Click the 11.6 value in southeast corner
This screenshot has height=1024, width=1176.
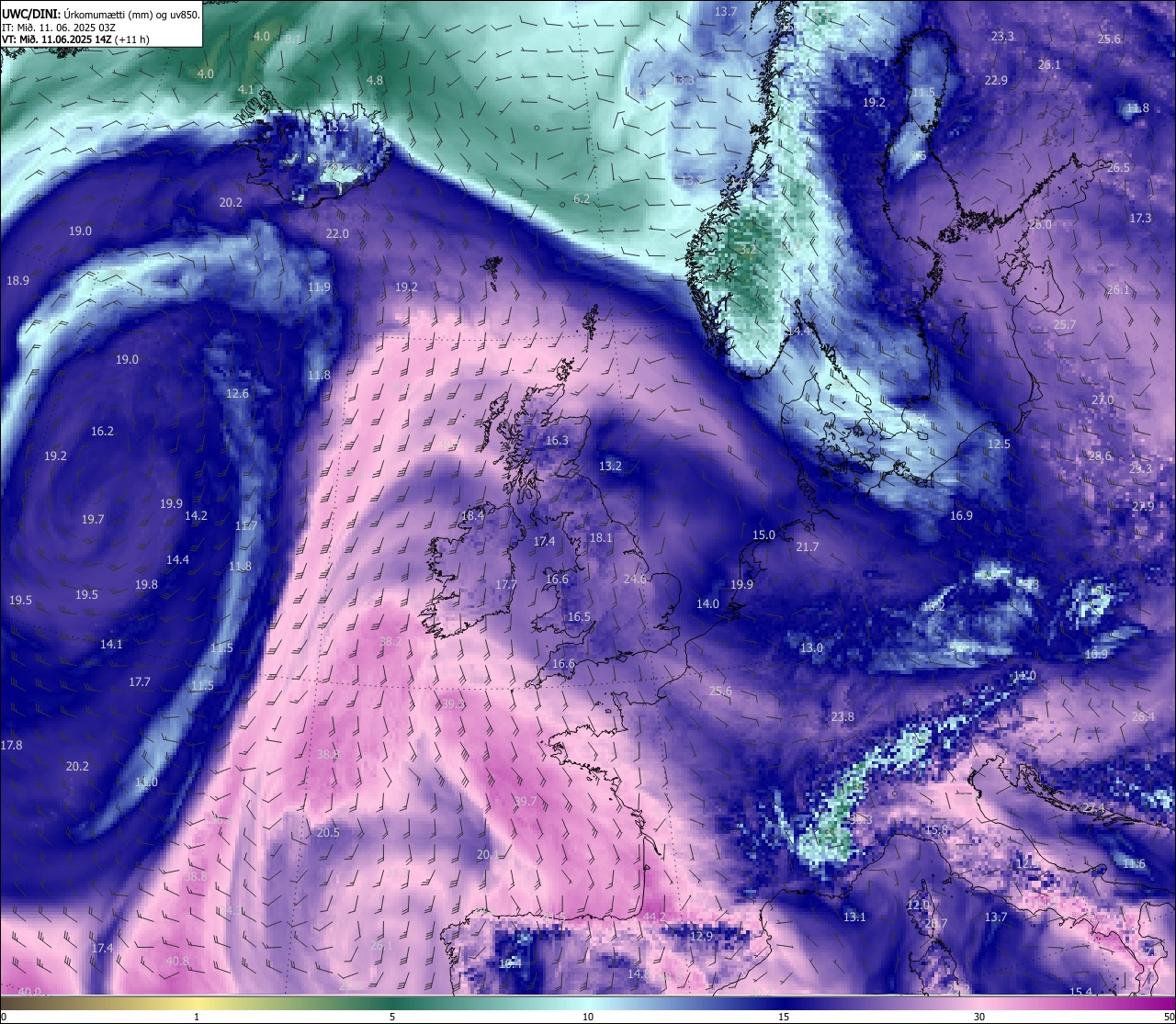pyautogui.click(x=1135, y=864)
